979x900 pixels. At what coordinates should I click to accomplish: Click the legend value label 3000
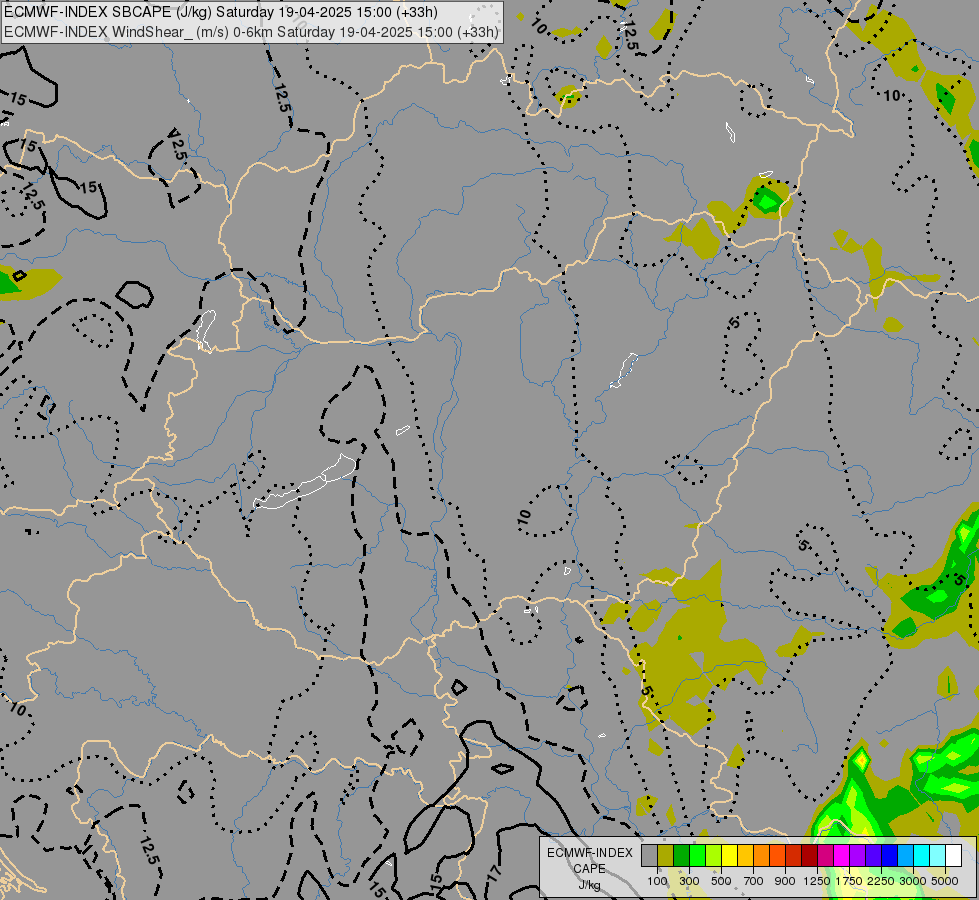(x=913, y=881)
